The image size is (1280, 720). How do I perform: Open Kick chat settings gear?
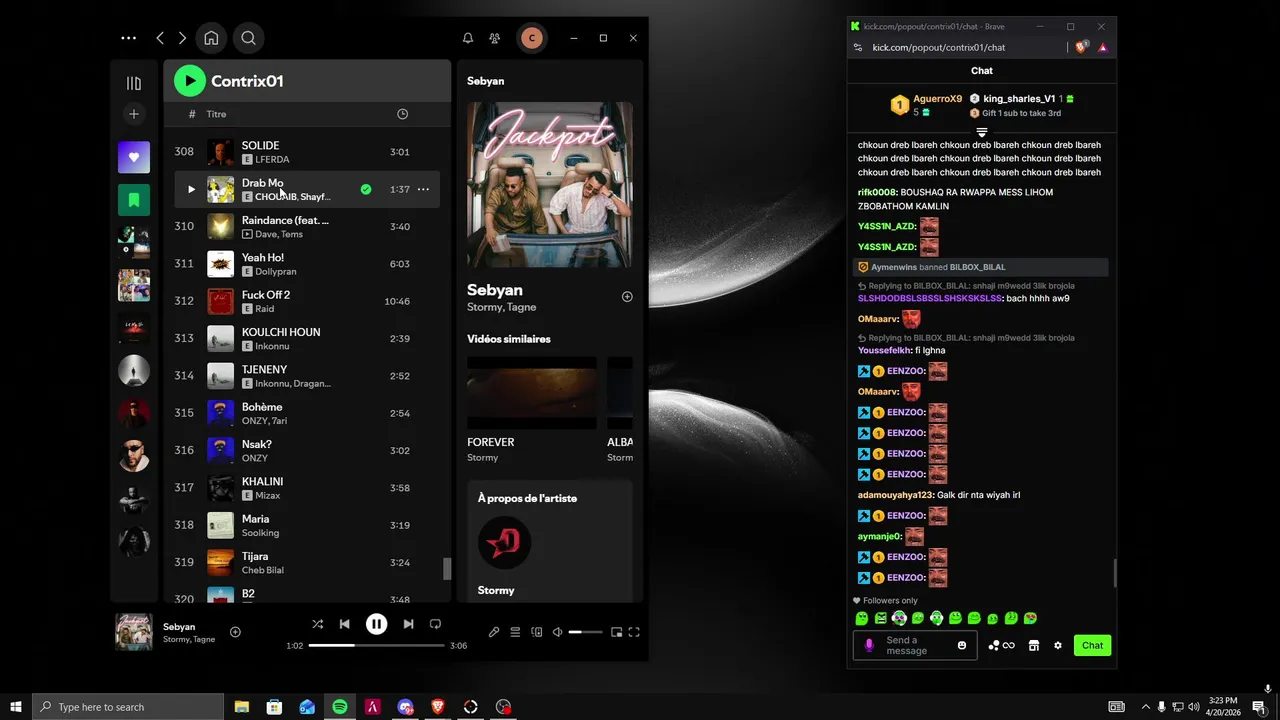[x=1058, y=645]
